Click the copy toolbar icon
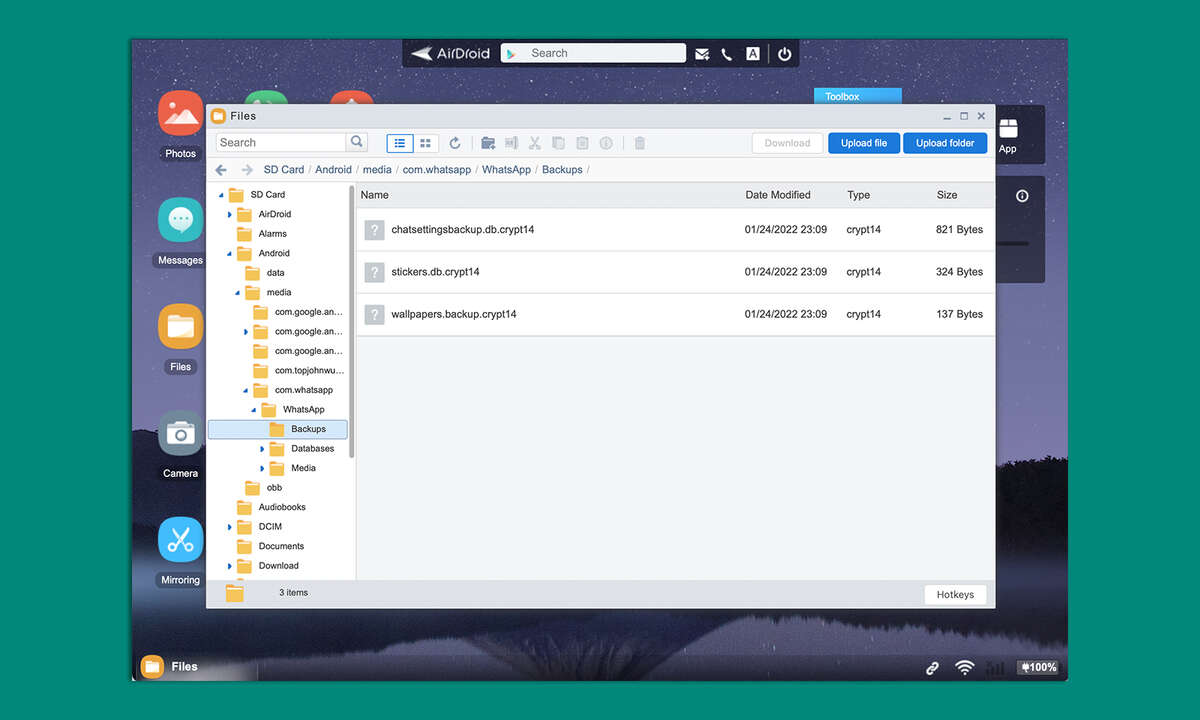Viewport: 1200px width, 720px height. point(558,143)
